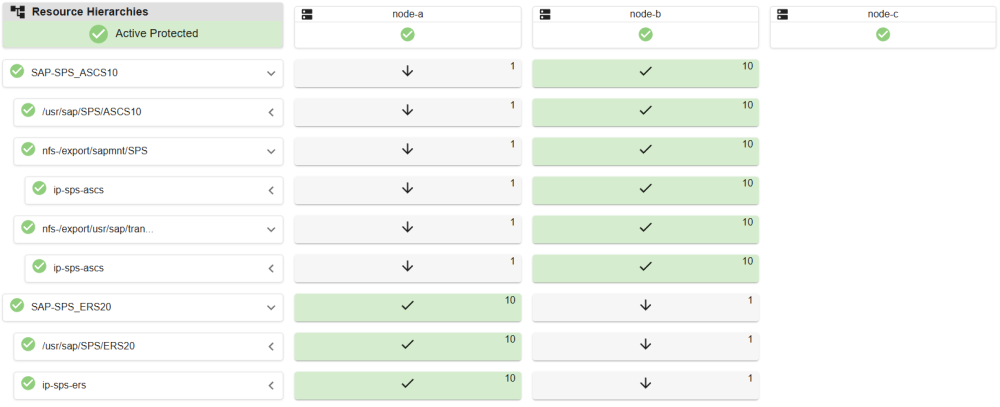Click SAP-SPS_ASCS10 active cell on node-b
This screenshot has width=1000, height=407.
[645, 72]
